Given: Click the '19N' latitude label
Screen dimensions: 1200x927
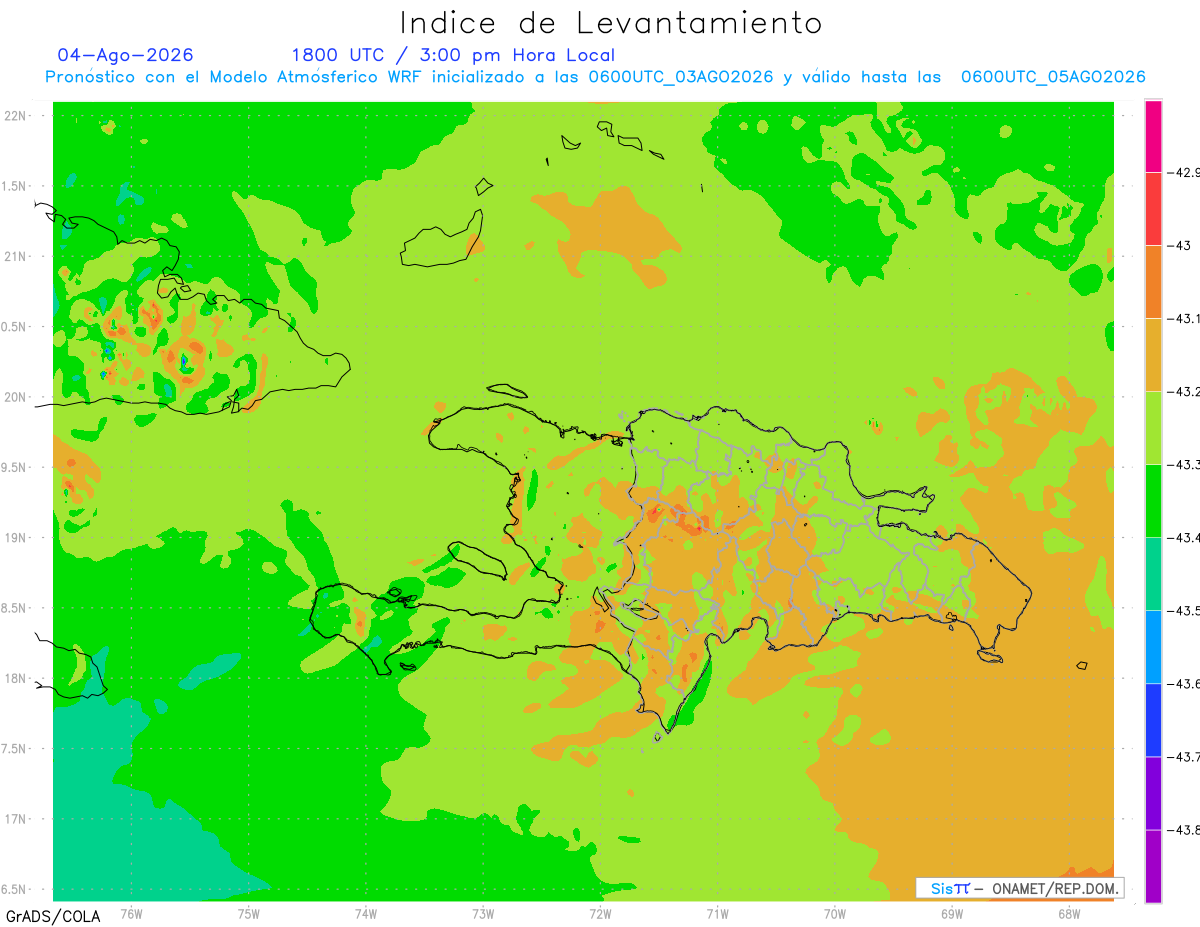Looking at the screenshot, I should (x=15, y=538).
